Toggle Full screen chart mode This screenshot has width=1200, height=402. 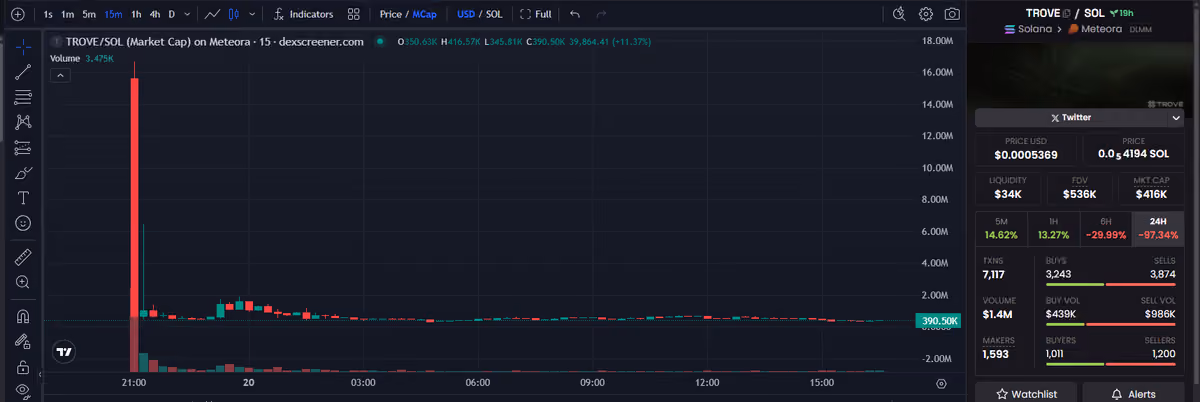click(536, 14)
